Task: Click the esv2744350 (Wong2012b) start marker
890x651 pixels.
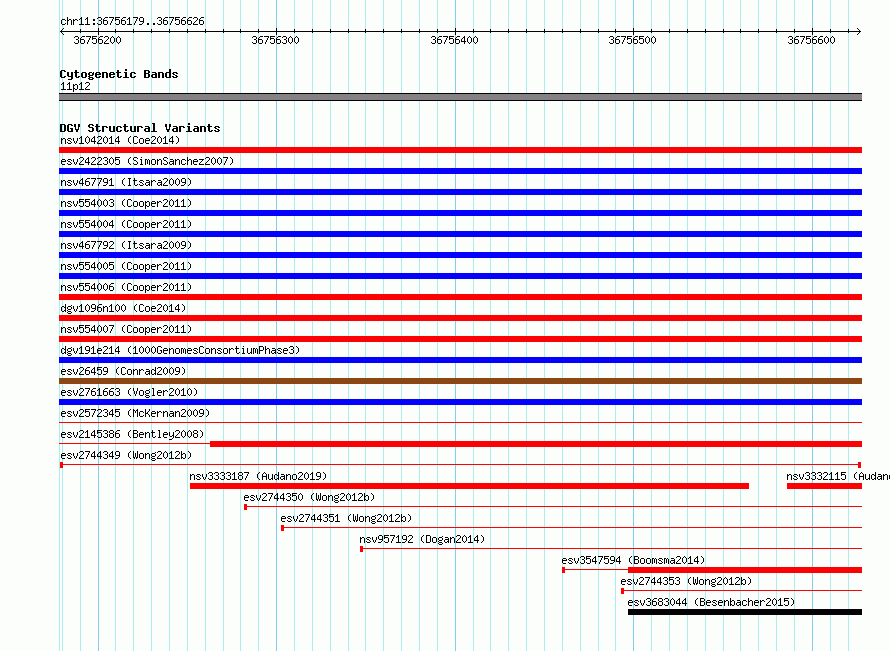Action: pyautogui.click(x=245, y=507)
